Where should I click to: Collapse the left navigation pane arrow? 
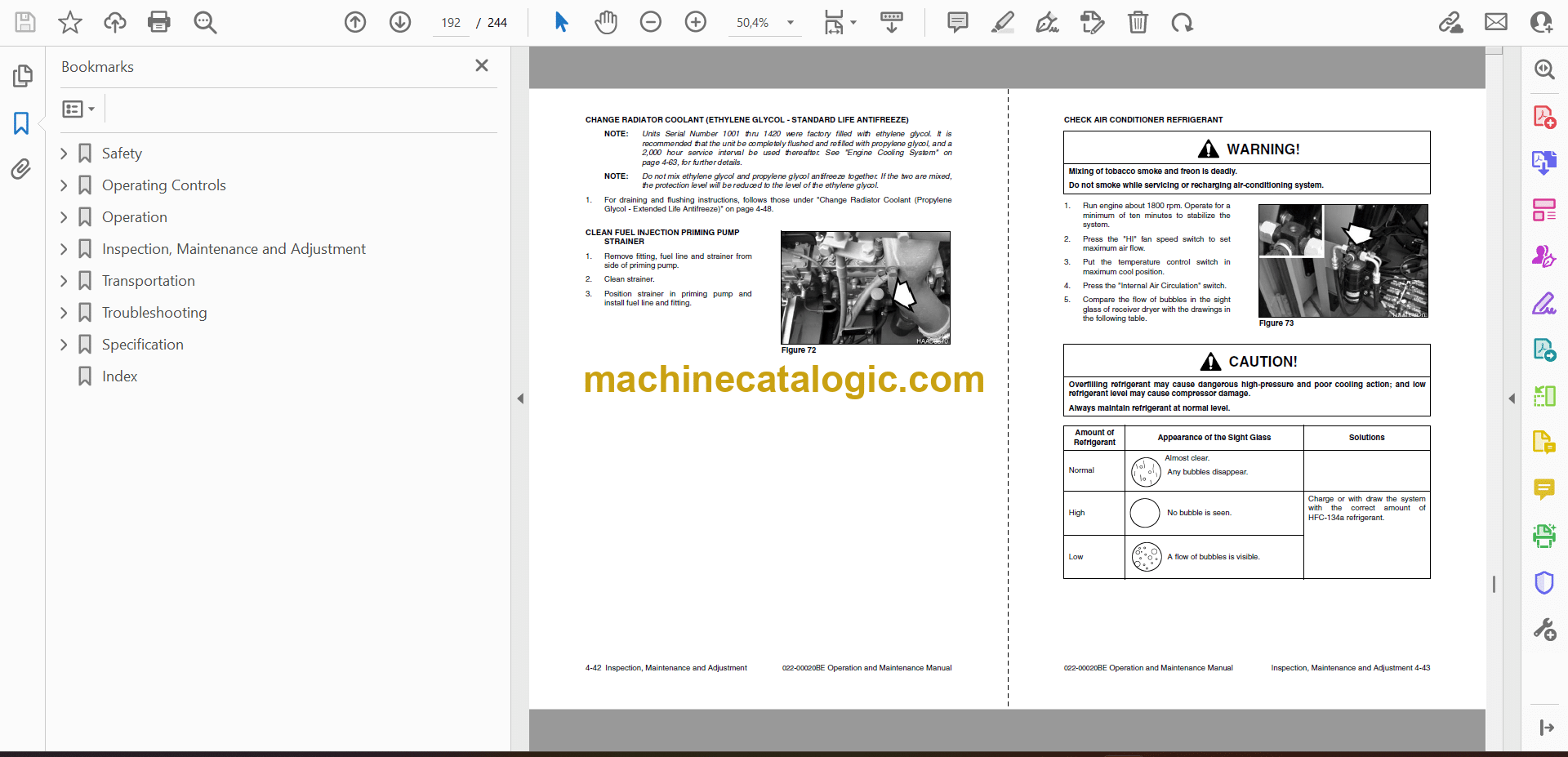(520, 399)
